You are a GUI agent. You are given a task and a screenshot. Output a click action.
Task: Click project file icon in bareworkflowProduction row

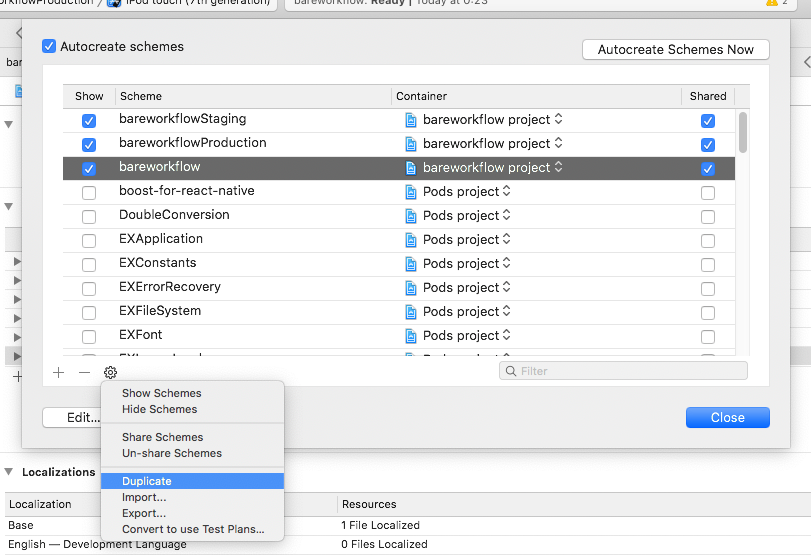pos(411,144)
